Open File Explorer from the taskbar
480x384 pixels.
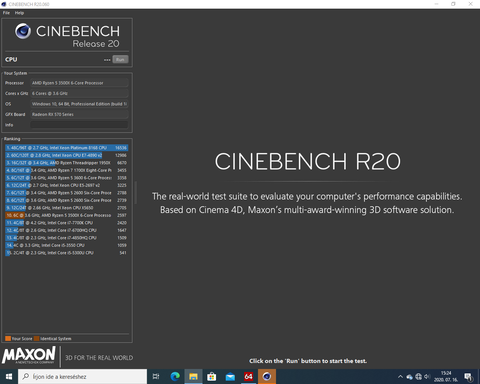pyautogui.click(x=193, y=377)
